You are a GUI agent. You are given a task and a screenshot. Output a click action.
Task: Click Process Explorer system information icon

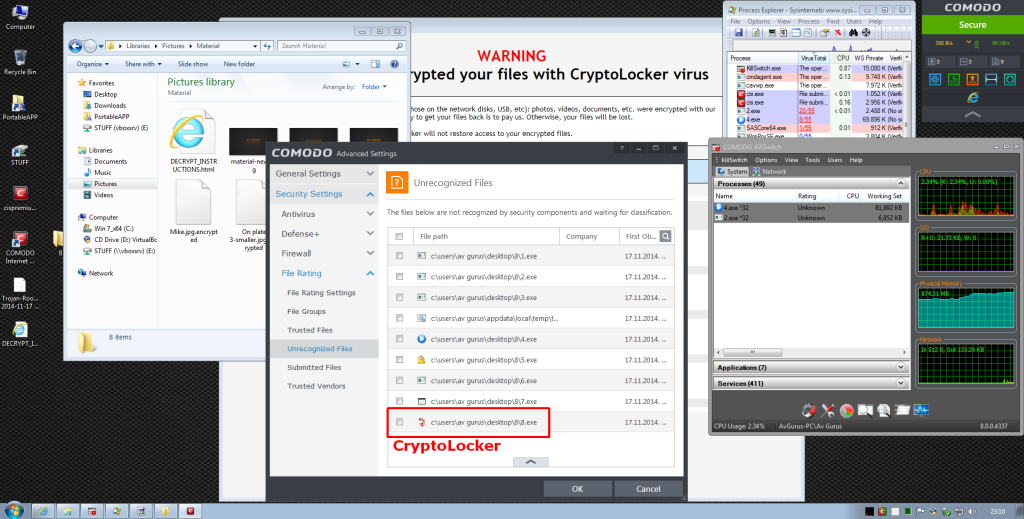click(772, 32)
